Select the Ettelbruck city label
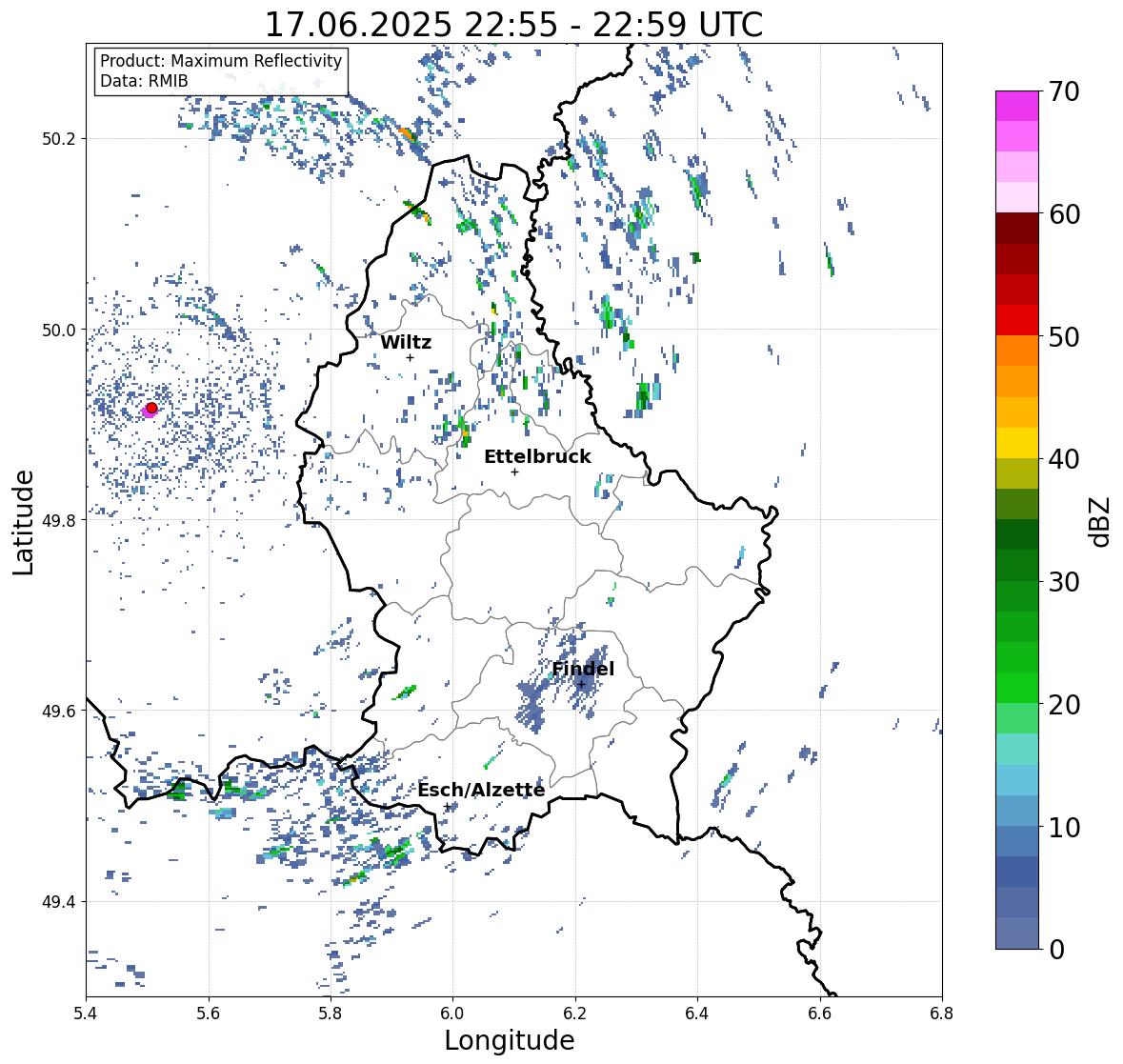 click(x=537, y=456)
